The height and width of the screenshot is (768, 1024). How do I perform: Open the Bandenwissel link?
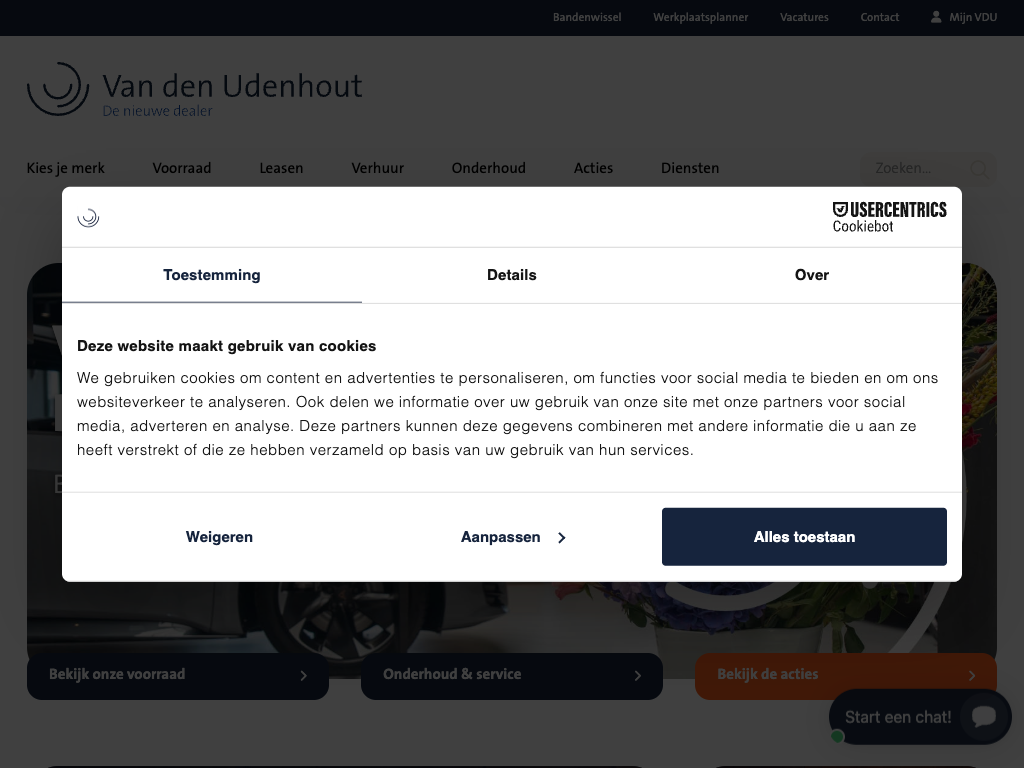tap(587, 17)
